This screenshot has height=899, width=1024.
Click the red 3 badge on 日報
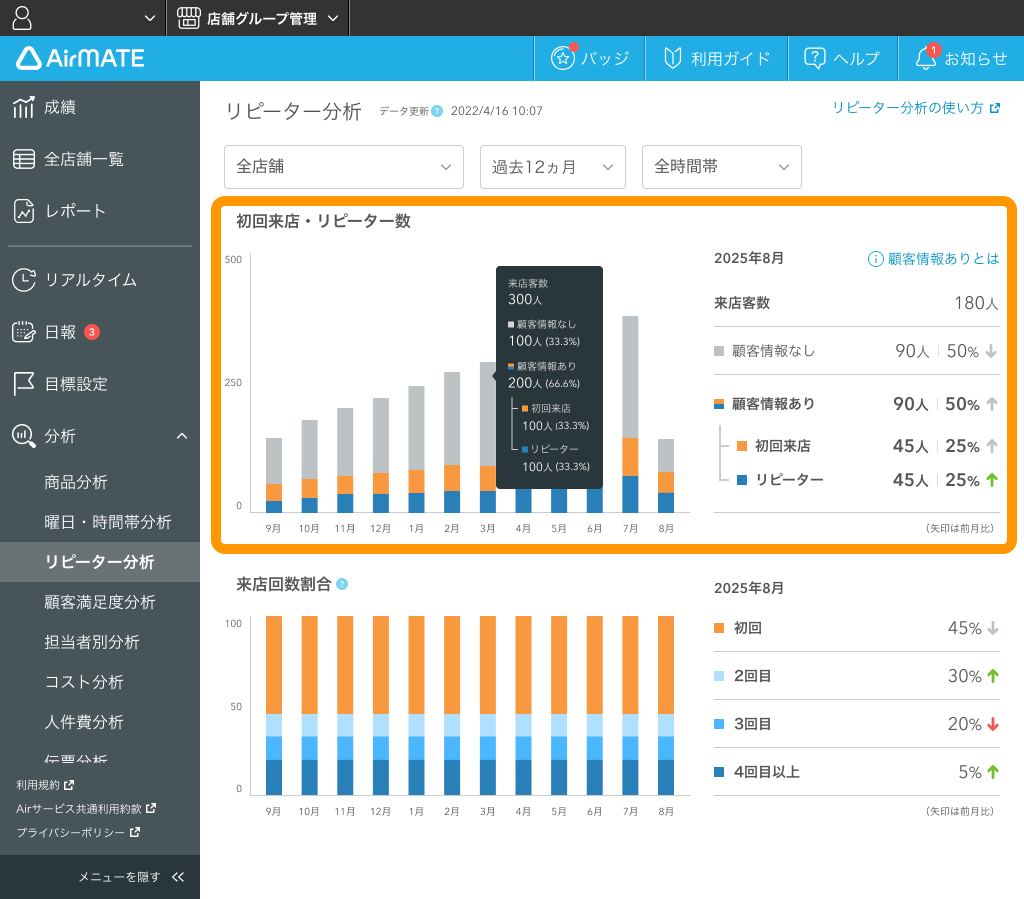[92, 332]
